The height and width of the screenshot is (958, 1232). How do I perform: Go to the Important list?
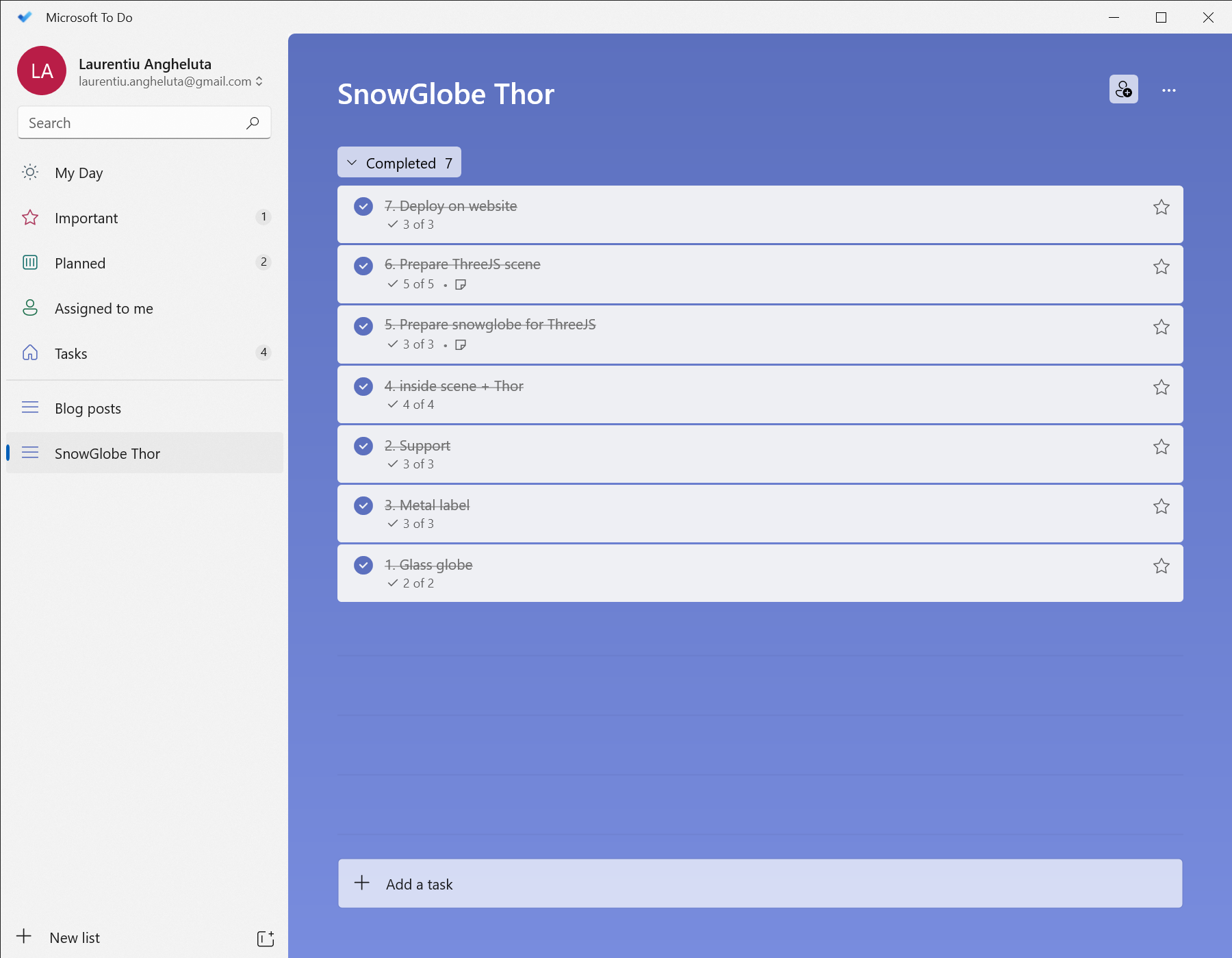pos(86,218)
